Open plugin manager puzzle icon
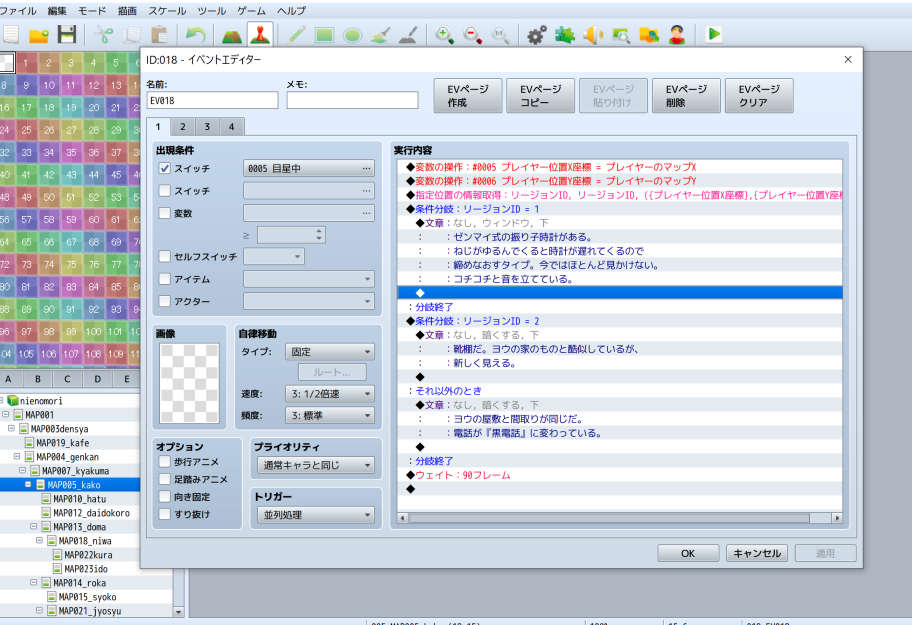 tap(564, 35)
